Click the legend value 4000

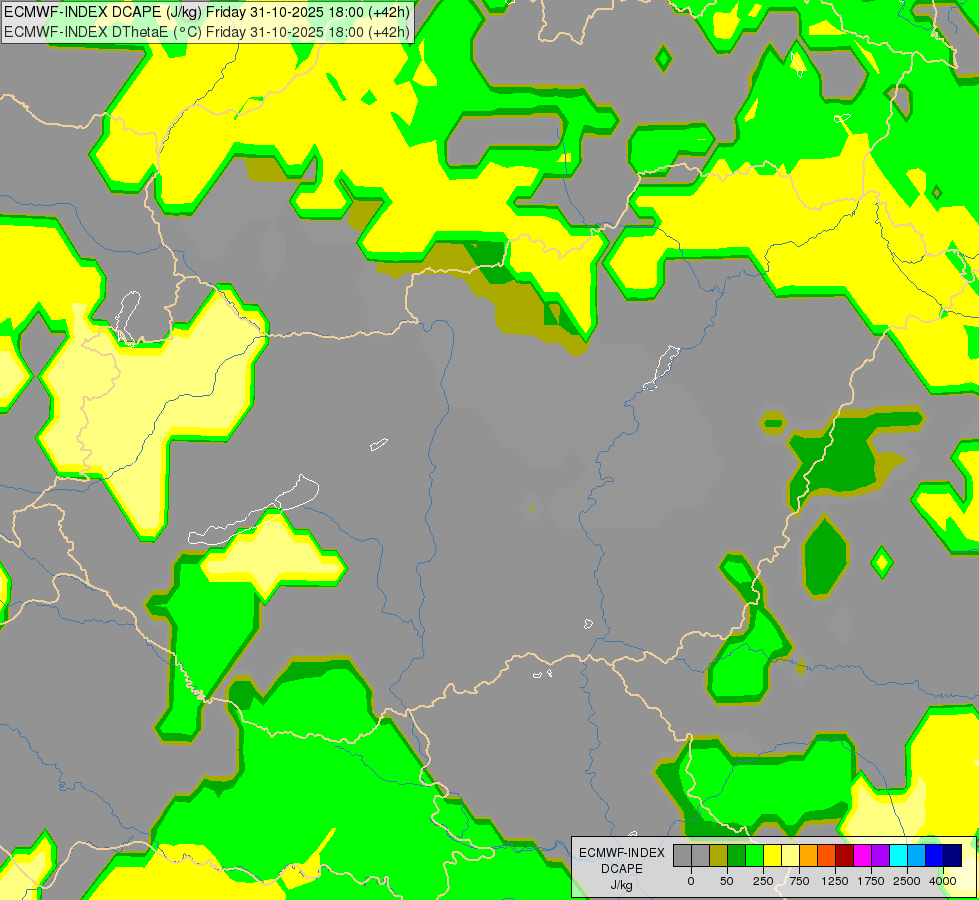point(943,881)
